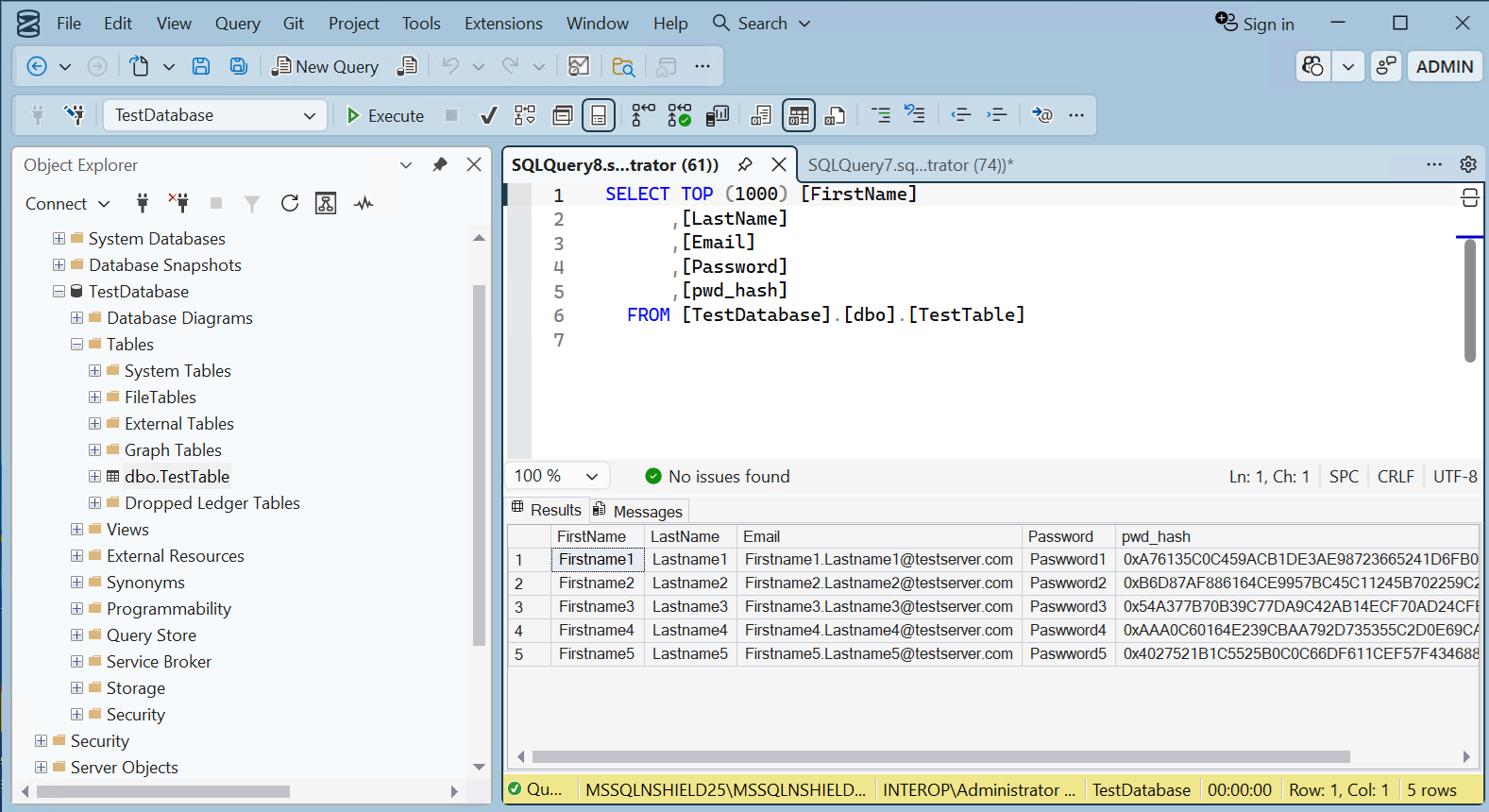
Task: Click the Undo icon
Action: coord(450,66)
